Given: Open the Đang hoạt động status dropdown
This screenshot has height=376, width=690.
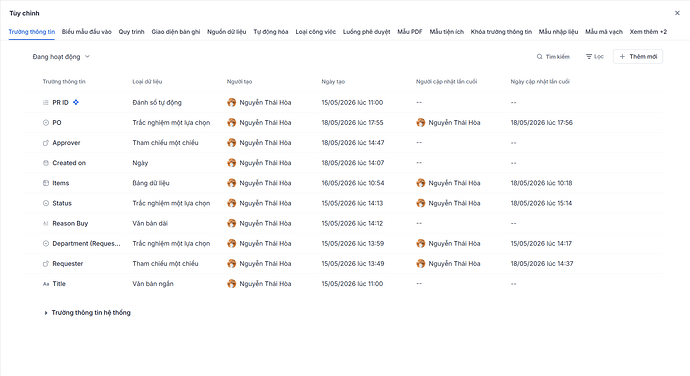Looking at the screenshot, I should tap(61, 57).
